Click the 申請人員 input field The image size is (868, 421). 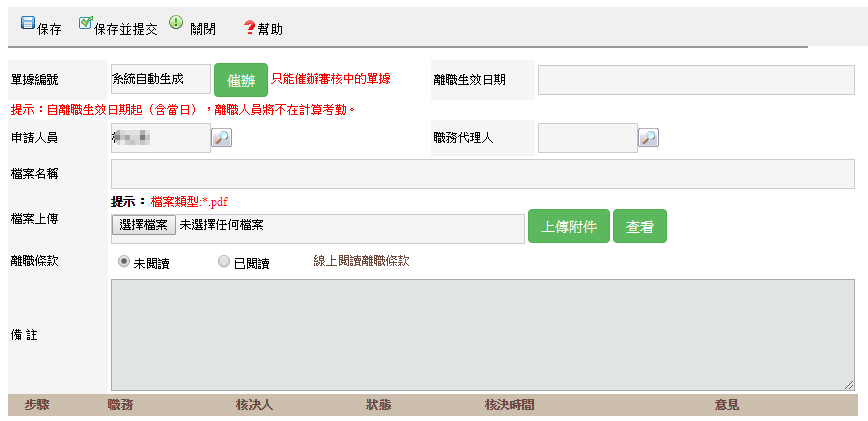tap(160, 138)
